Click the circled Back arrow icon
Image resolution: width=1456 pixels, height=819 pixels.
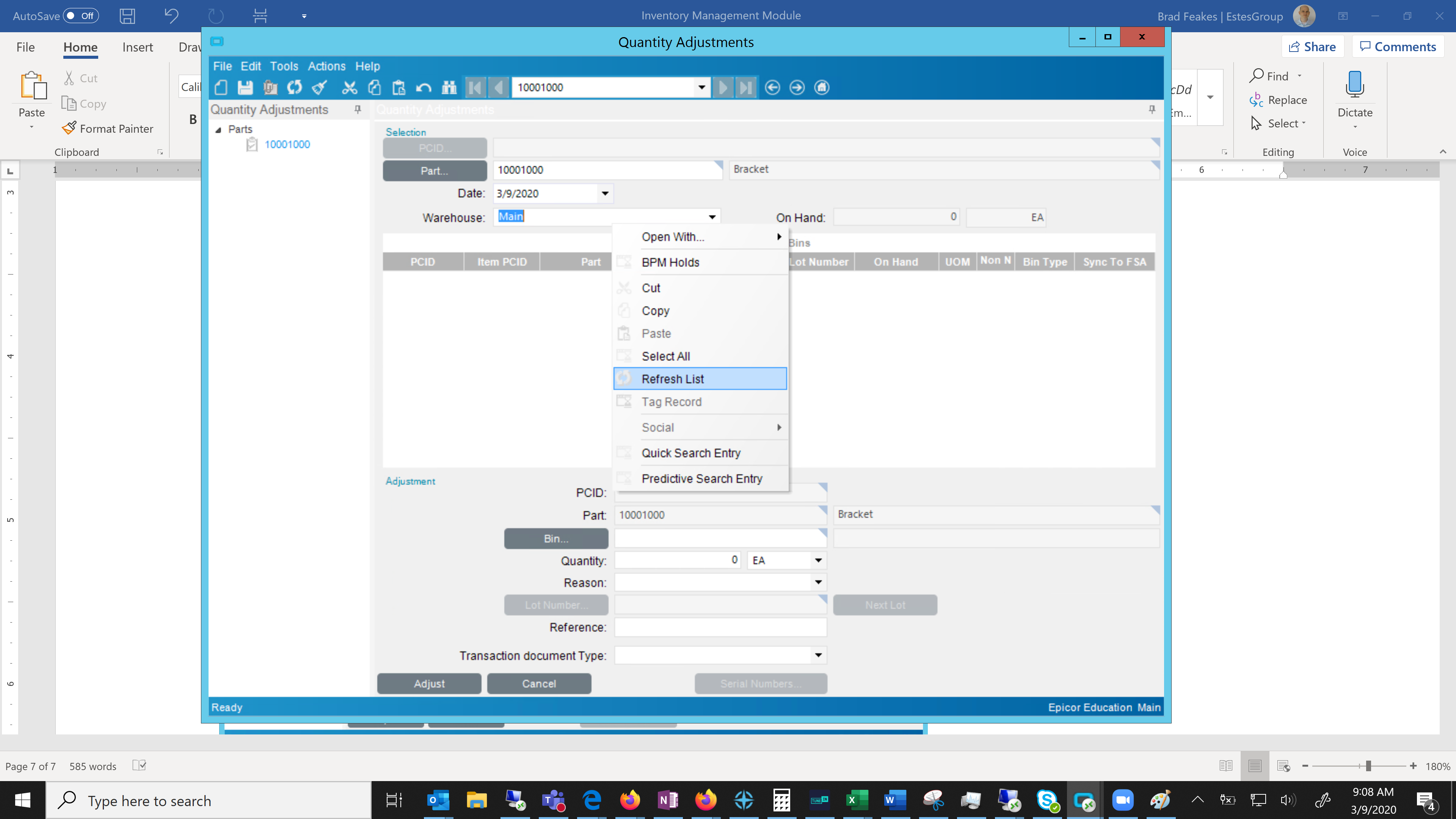point(772,87)
